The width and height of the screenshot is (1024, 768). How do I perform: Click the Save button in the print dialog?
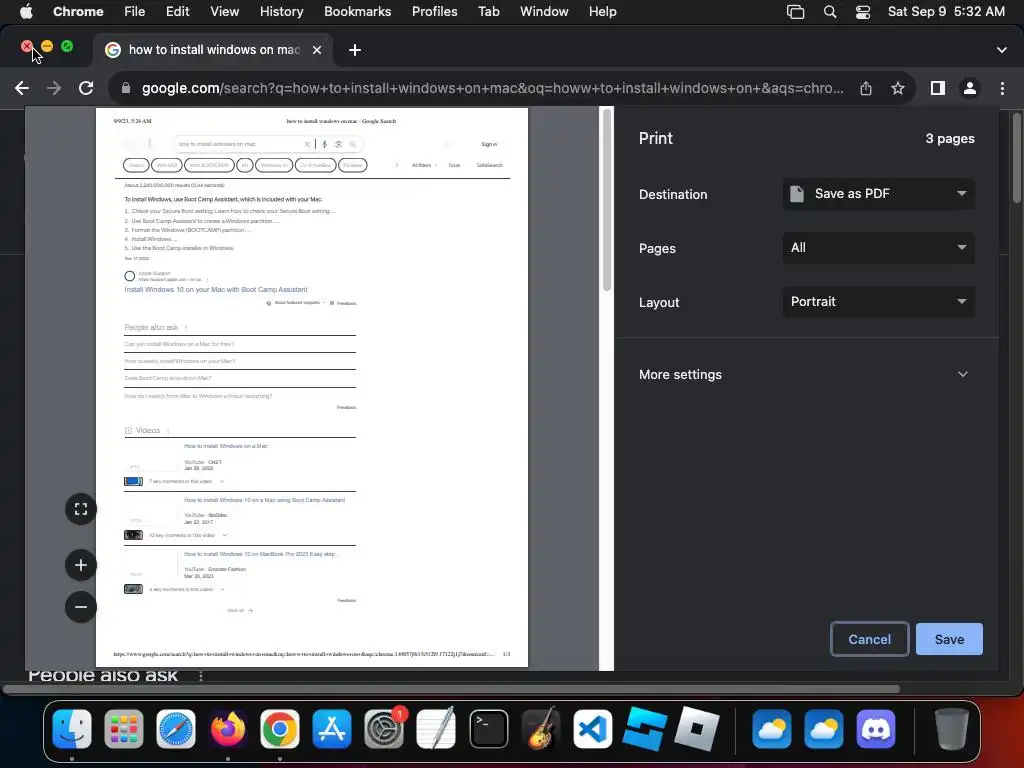point(949,639)
